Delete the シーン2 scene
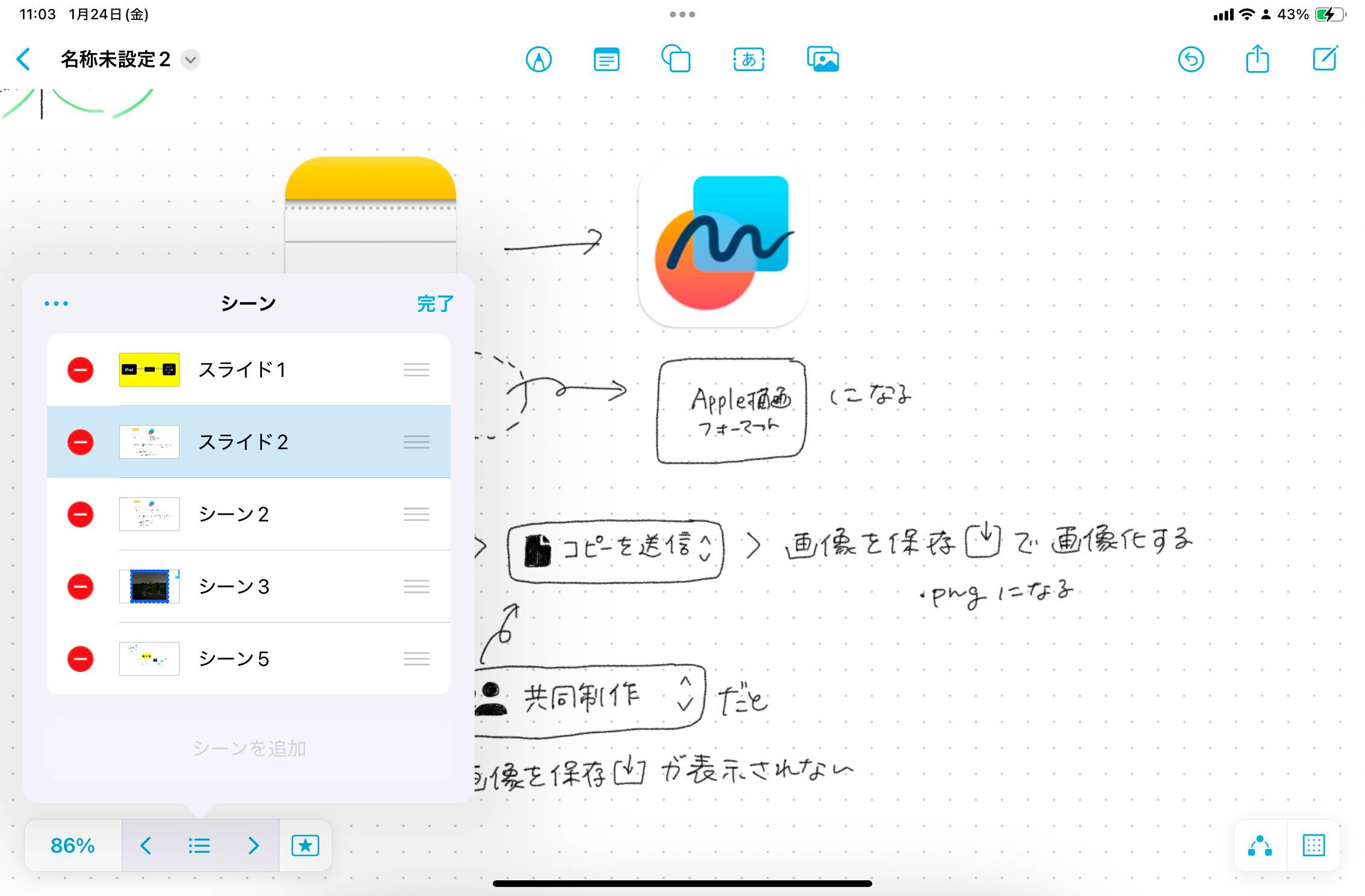 click(x=80, y=514)
